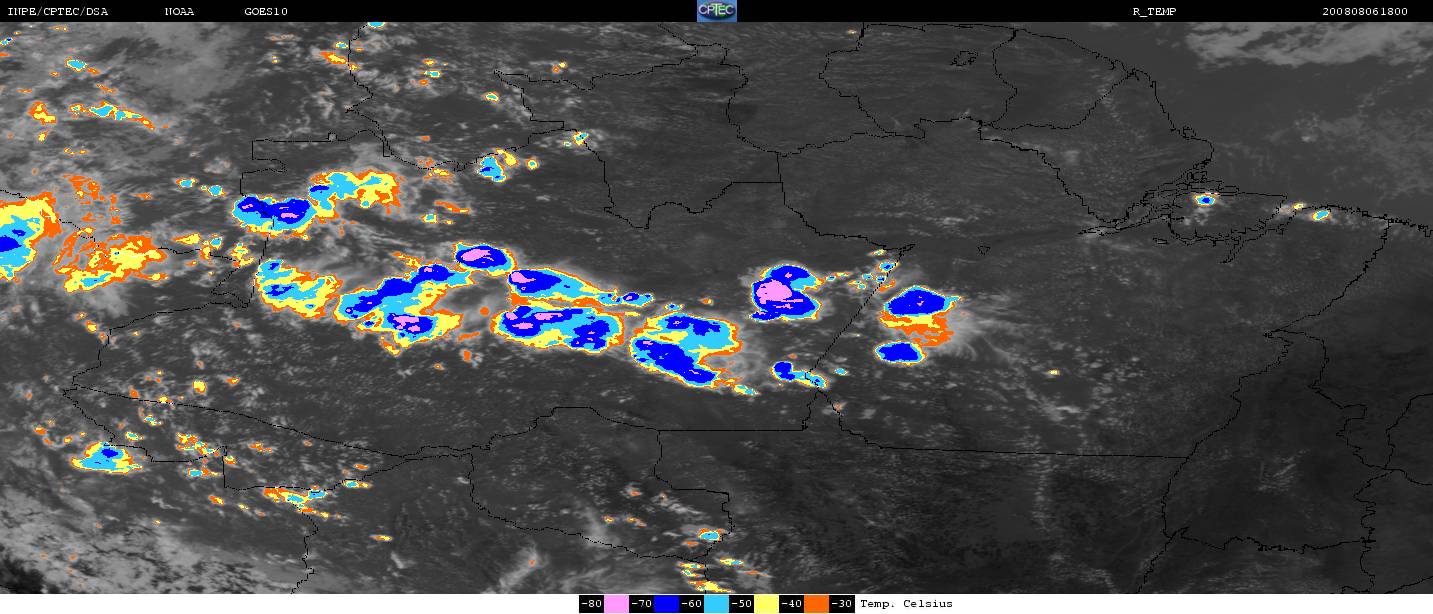Click the NOAA header label

pos(179,11)
